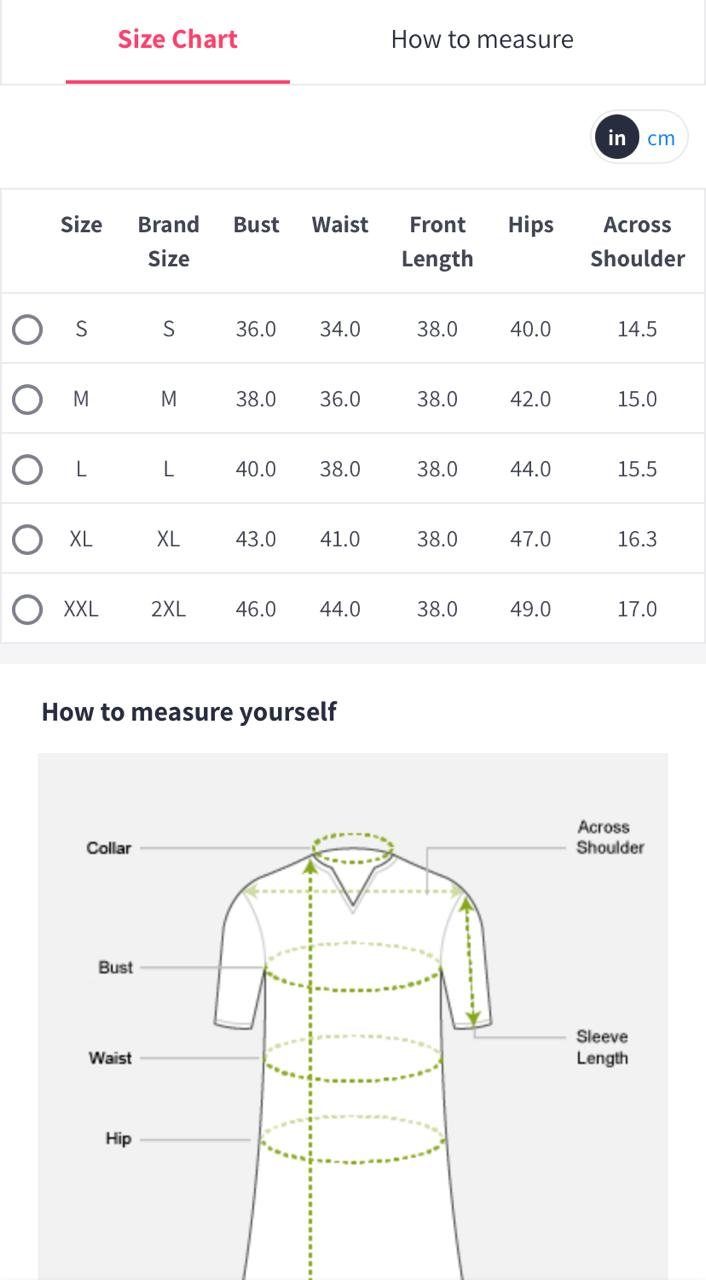Viewport: 706px width, 1280px height.
Task: Choose size XXL radio button
Action: point(27,609)
